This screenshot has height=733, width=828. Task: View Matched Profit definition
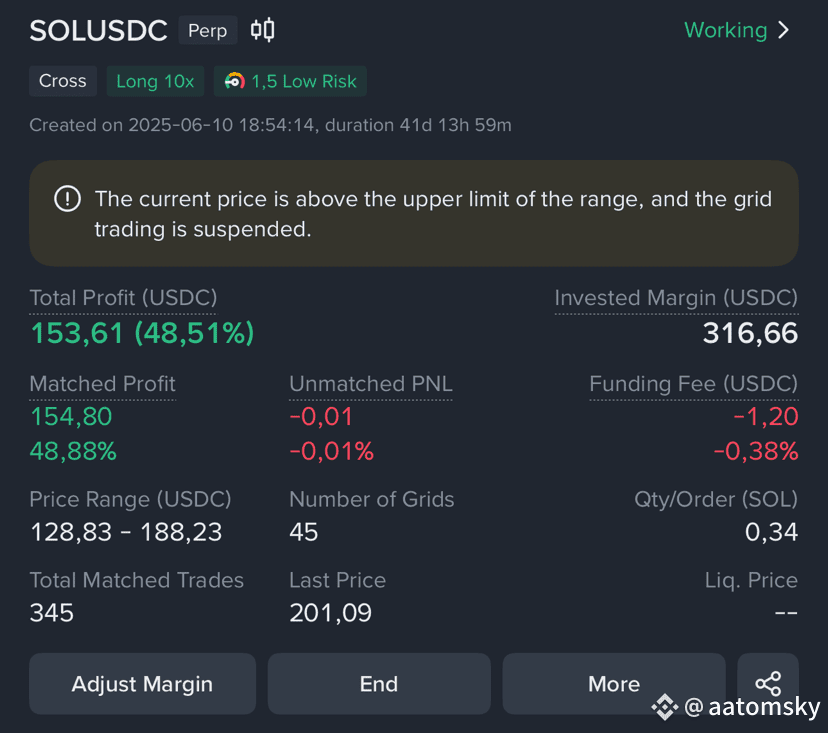102,384
